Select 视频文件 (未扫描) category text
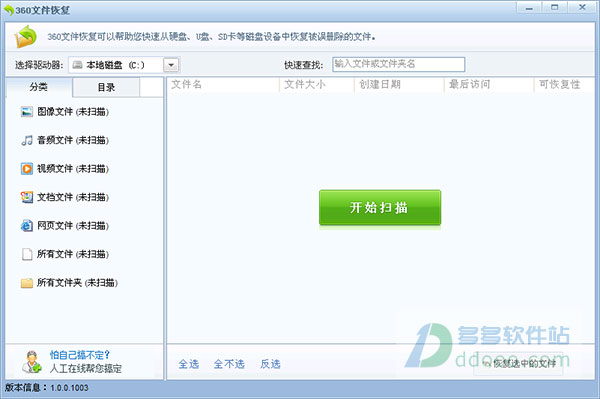The width and height of the screenshot is (600, 399). click(73, 169)
